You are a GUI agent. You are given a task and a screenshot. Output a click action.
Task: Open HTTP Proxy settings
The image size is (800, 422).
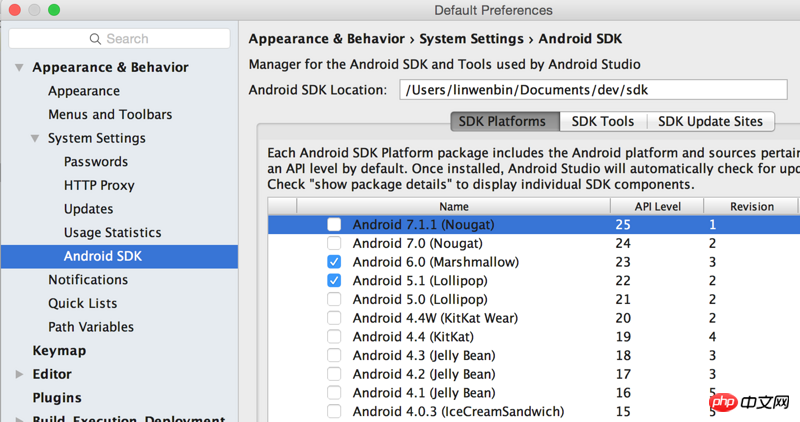click(x=99, y=185)
